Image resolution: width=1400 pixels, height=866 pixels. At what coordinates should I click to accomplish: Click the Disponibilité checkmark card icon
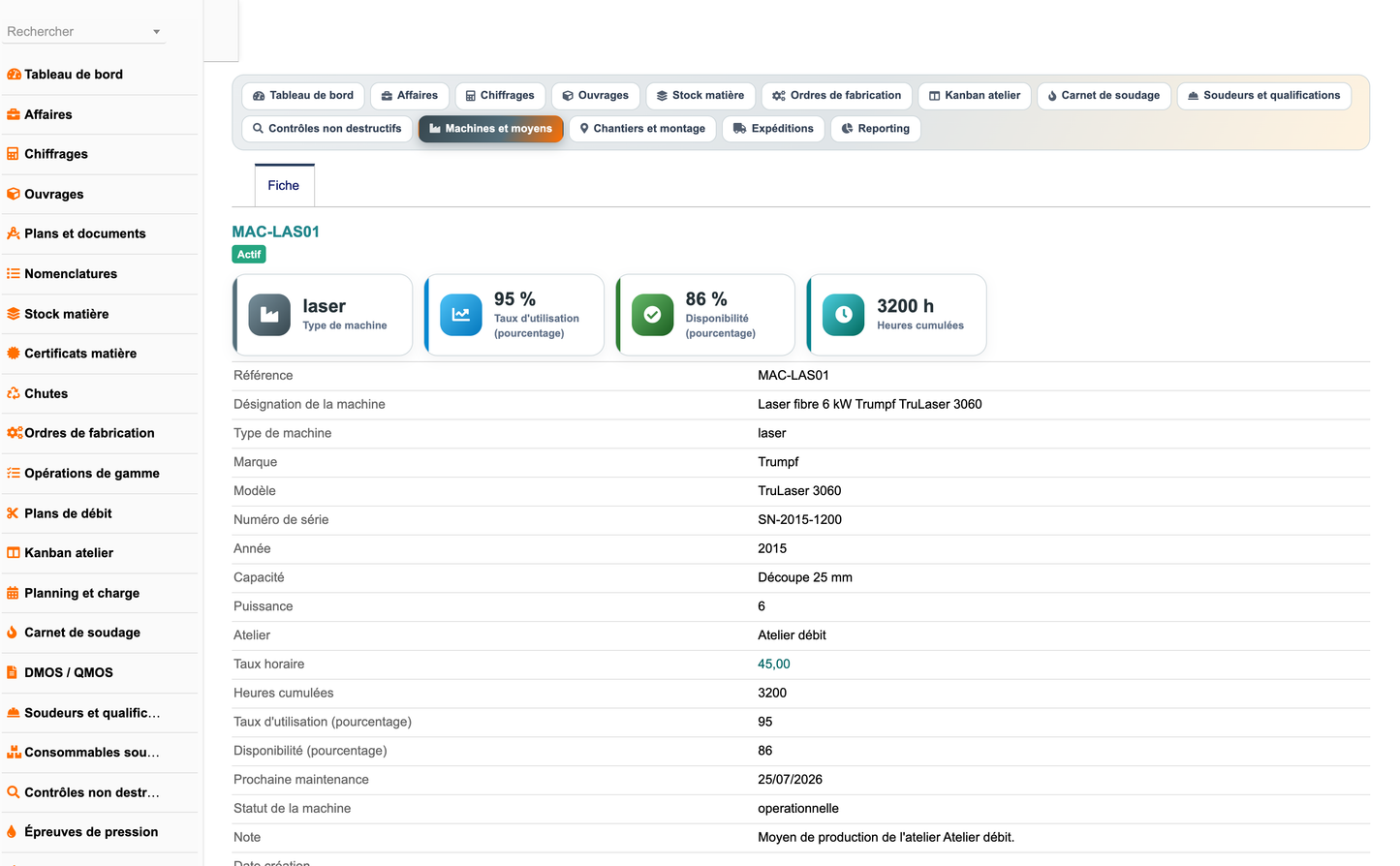coord(653,315)
